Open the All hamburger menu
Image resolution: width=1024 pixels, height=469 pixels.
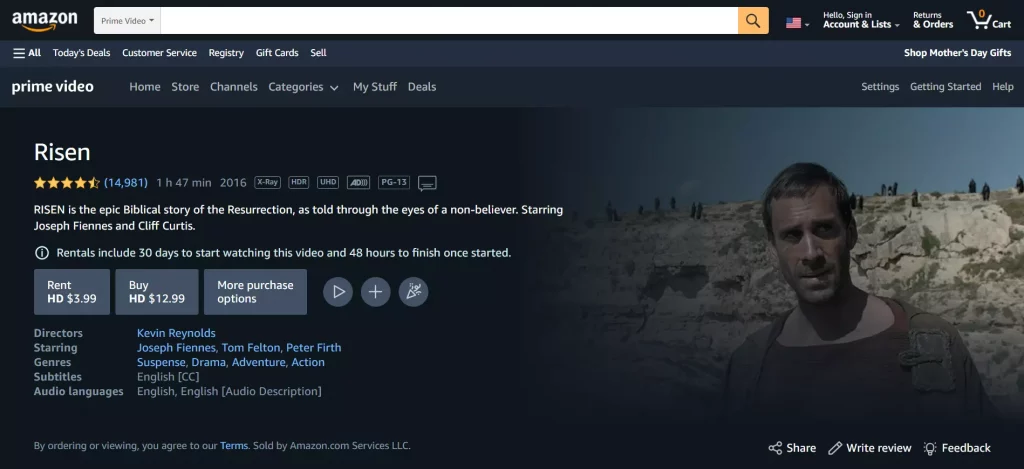(x=27, y=53)
